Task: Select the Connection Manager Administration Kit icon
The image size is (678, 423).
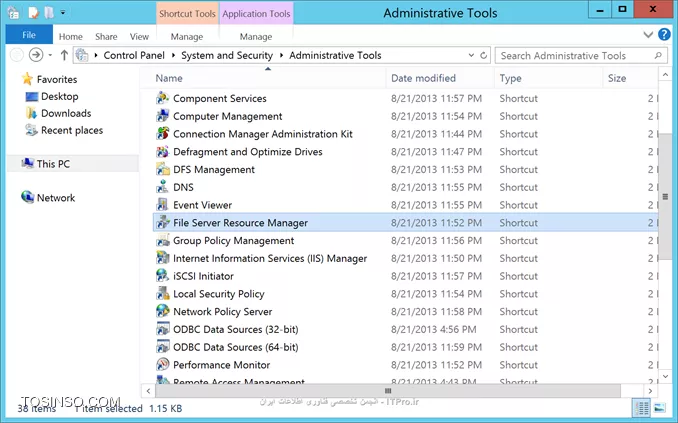Action: [x=163, y=134]
